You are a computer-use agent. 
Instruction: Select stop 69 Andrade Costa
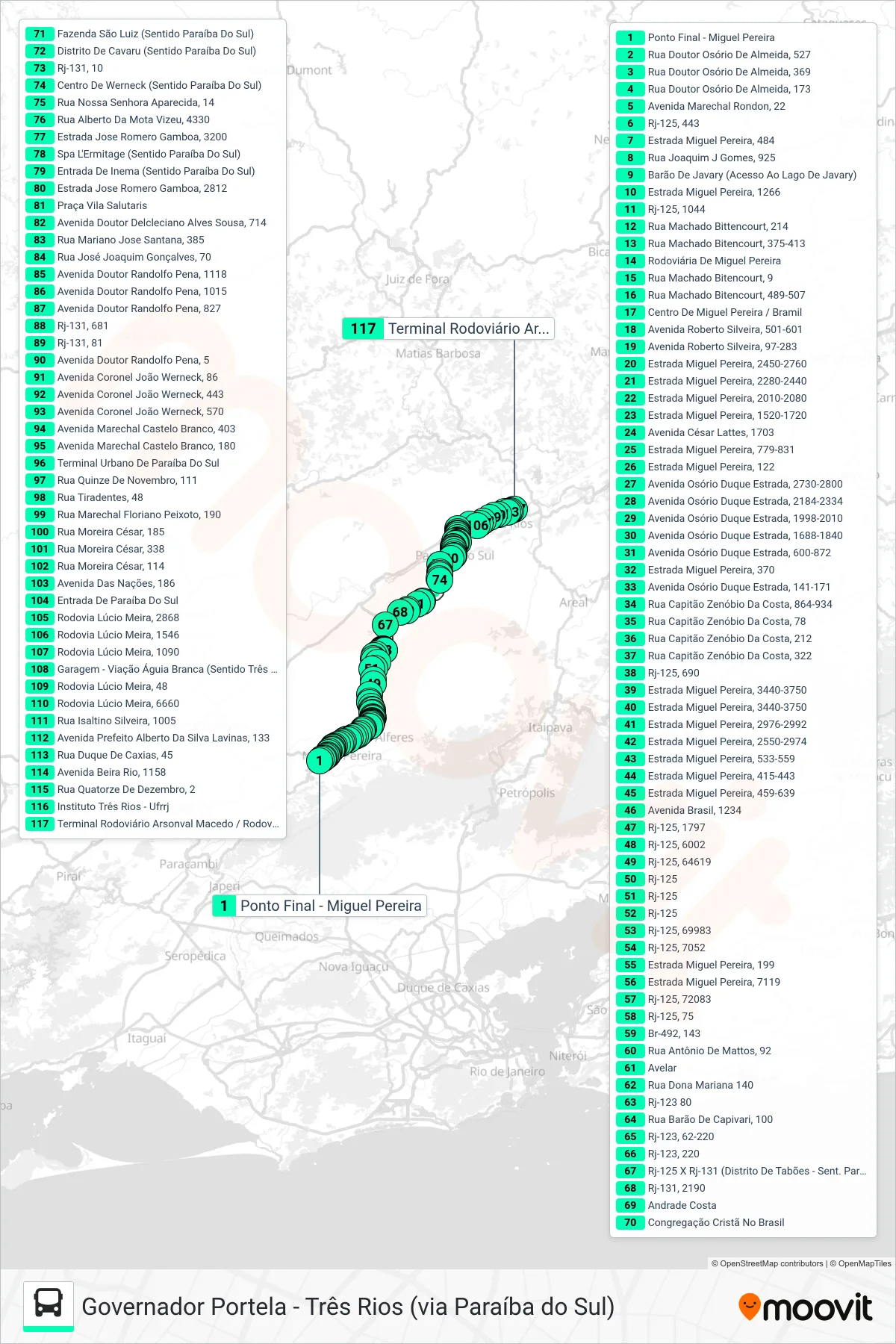[x=743, y=1205]
